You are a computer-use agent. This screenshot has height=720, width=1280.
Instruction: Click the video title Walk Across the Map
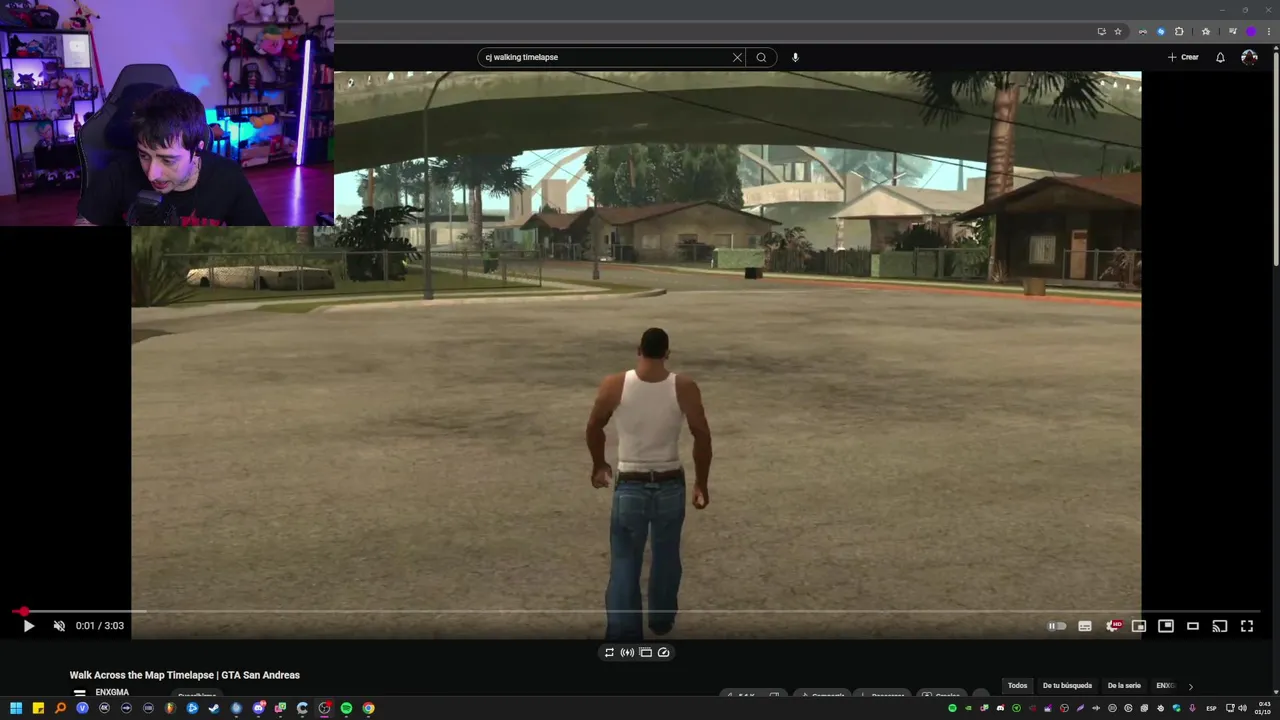(184, 675)
